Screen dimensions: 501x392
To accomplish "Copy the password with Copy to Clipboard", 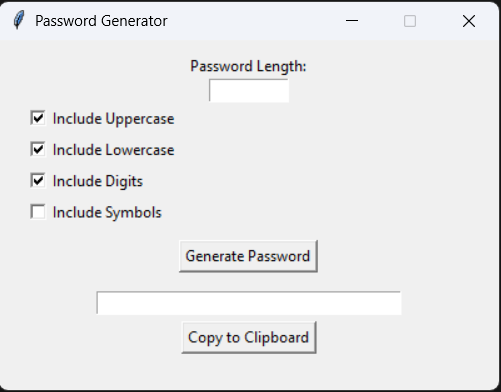I will [x=249, y=337].
